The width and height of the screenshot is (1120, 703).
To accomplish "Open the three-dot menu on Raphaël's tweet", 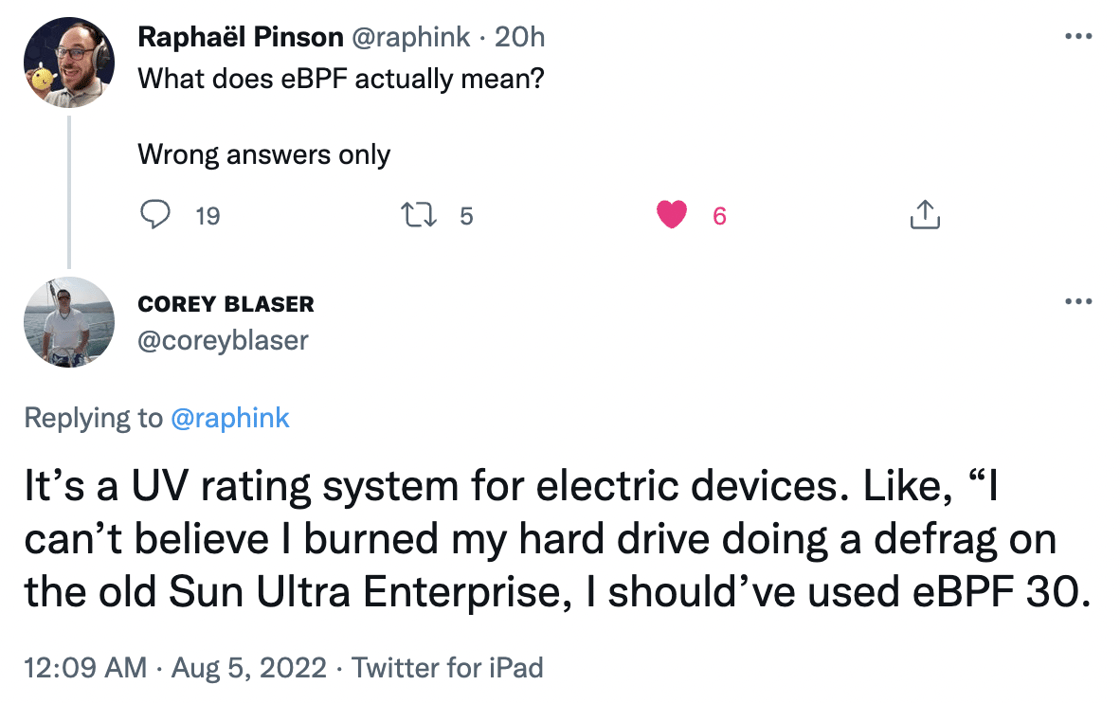I will tap(1078, 37).
